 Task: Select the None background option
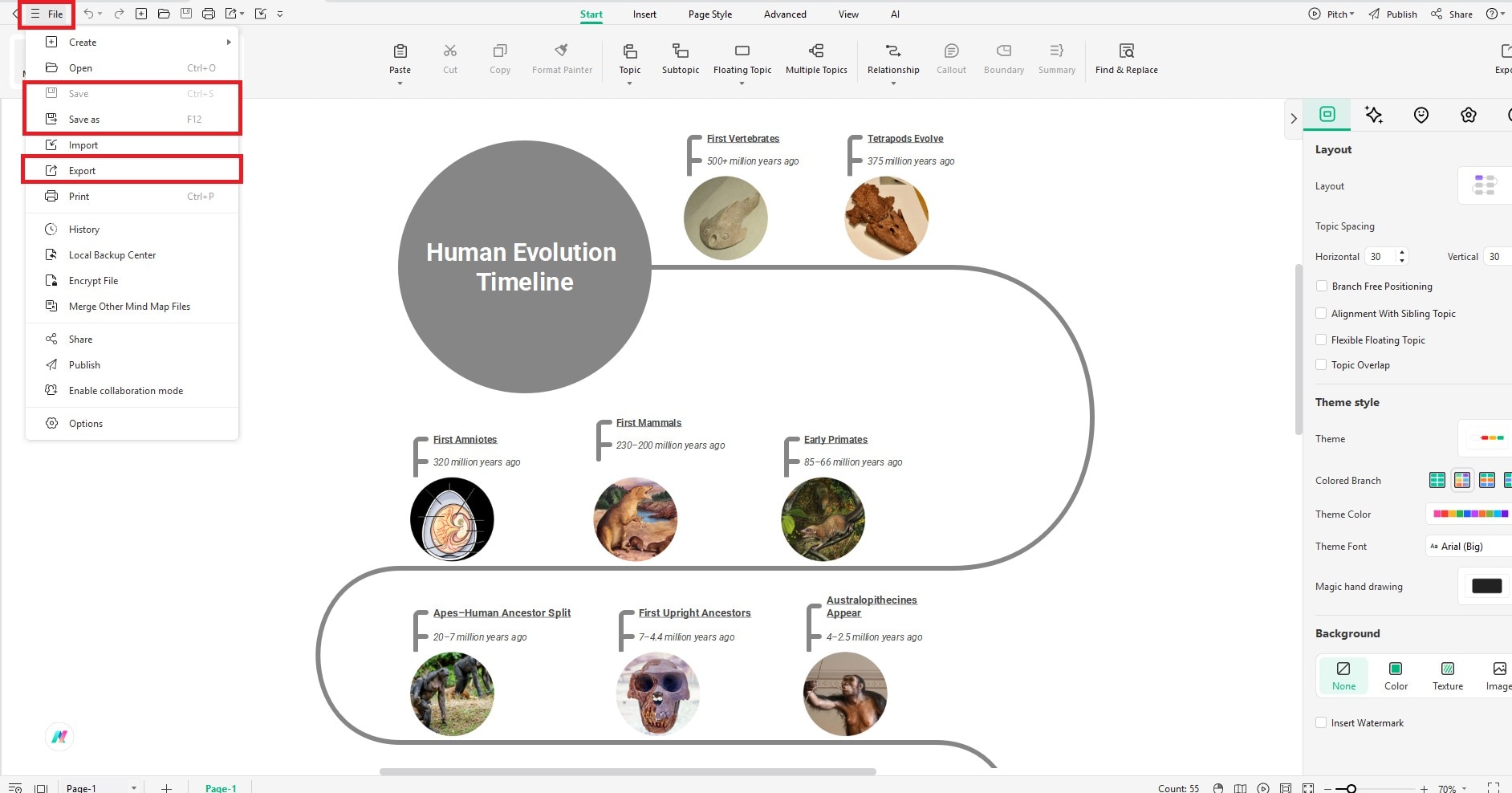1343,676
